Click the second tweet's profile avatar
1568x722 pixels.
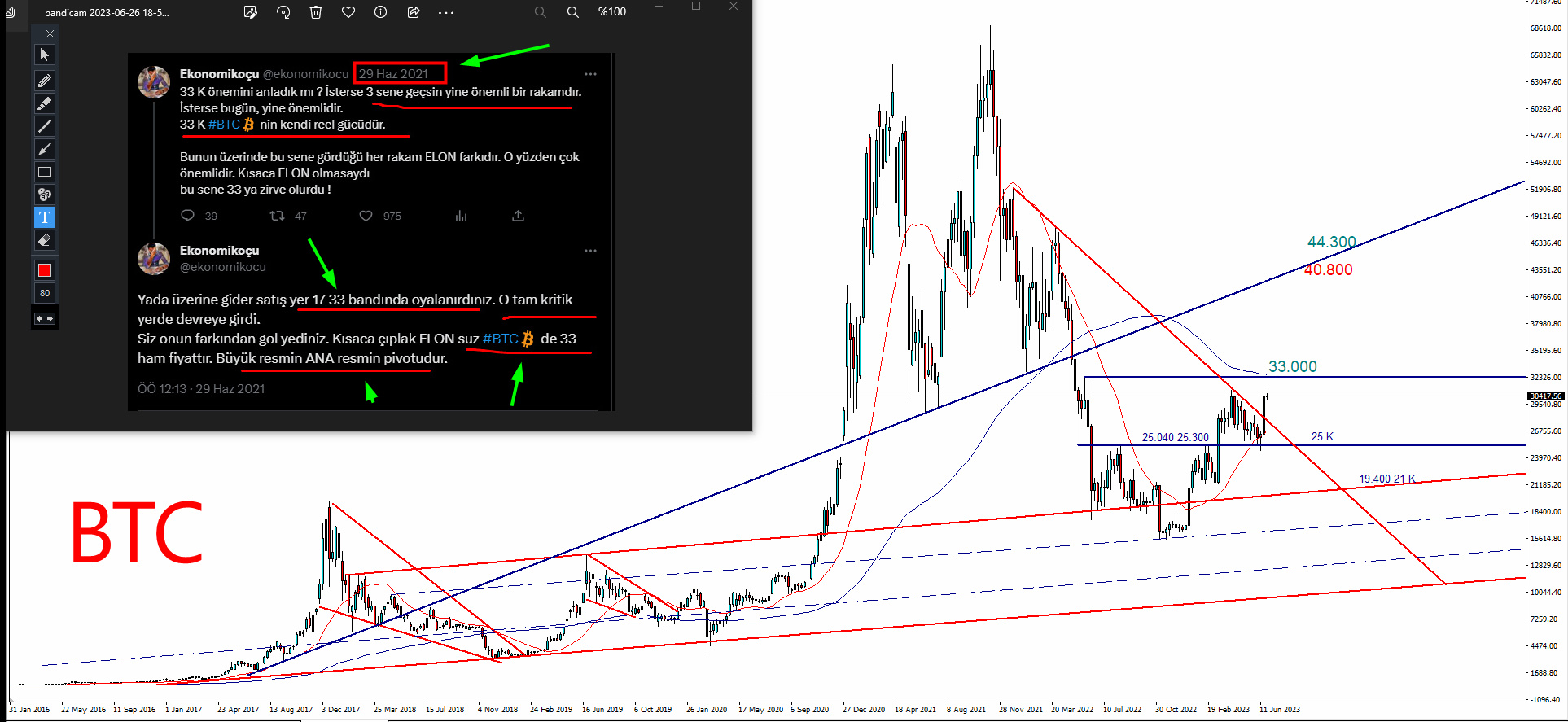click(154, 259)
